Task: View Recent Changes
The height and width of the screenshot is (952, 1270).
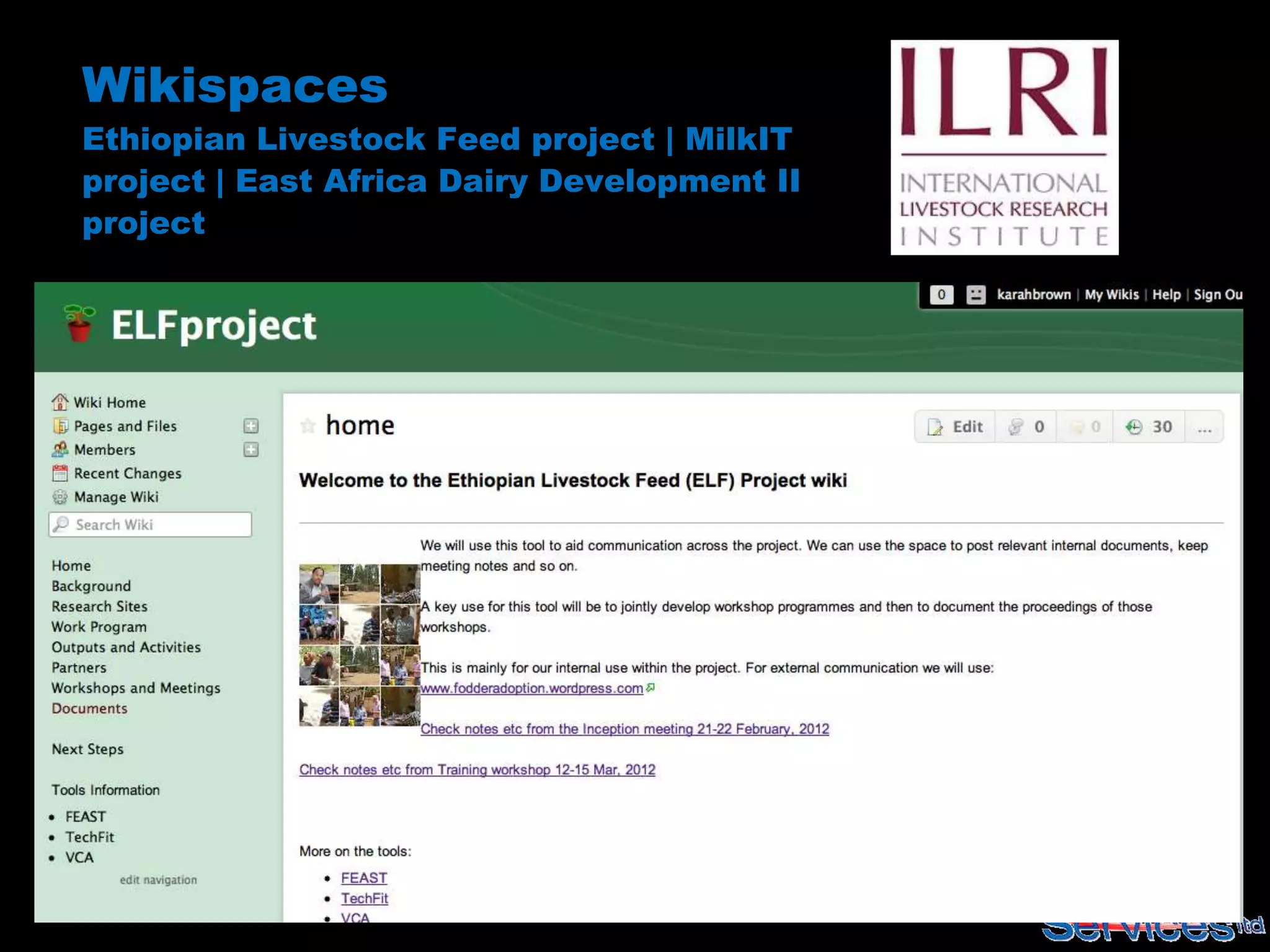Action: click(128, 473)
